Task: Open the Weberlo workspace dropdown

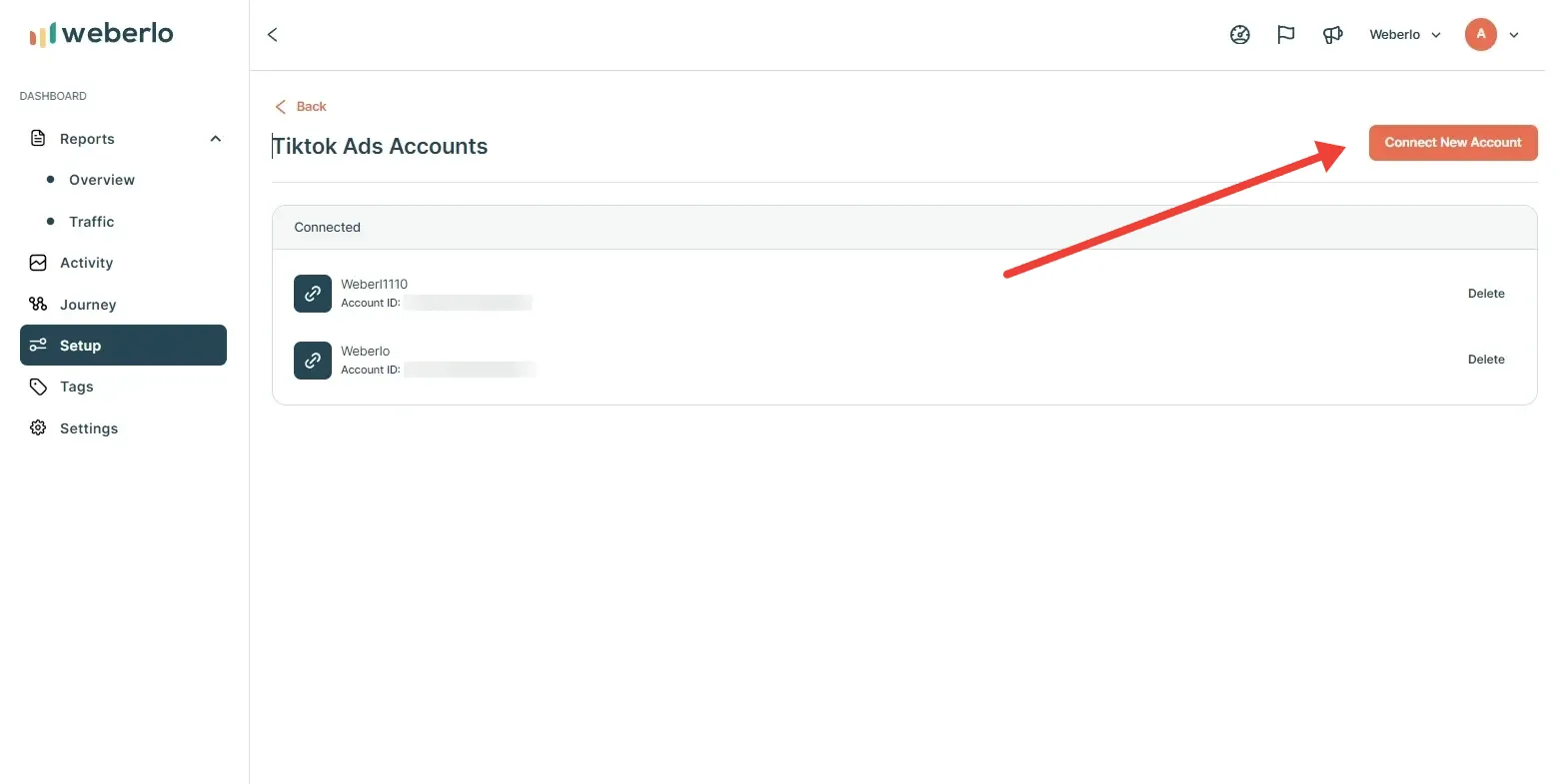Action: tap(1405, 35)
